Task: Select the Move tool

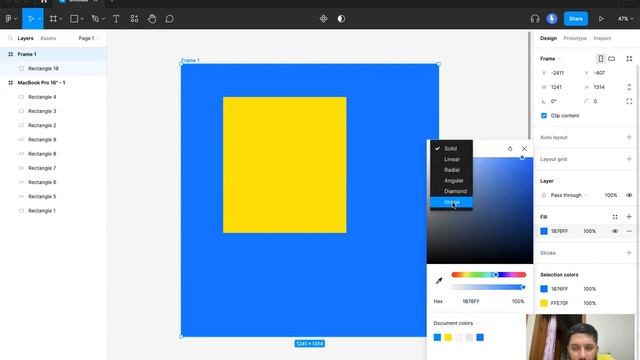Action: coord(31,19)
